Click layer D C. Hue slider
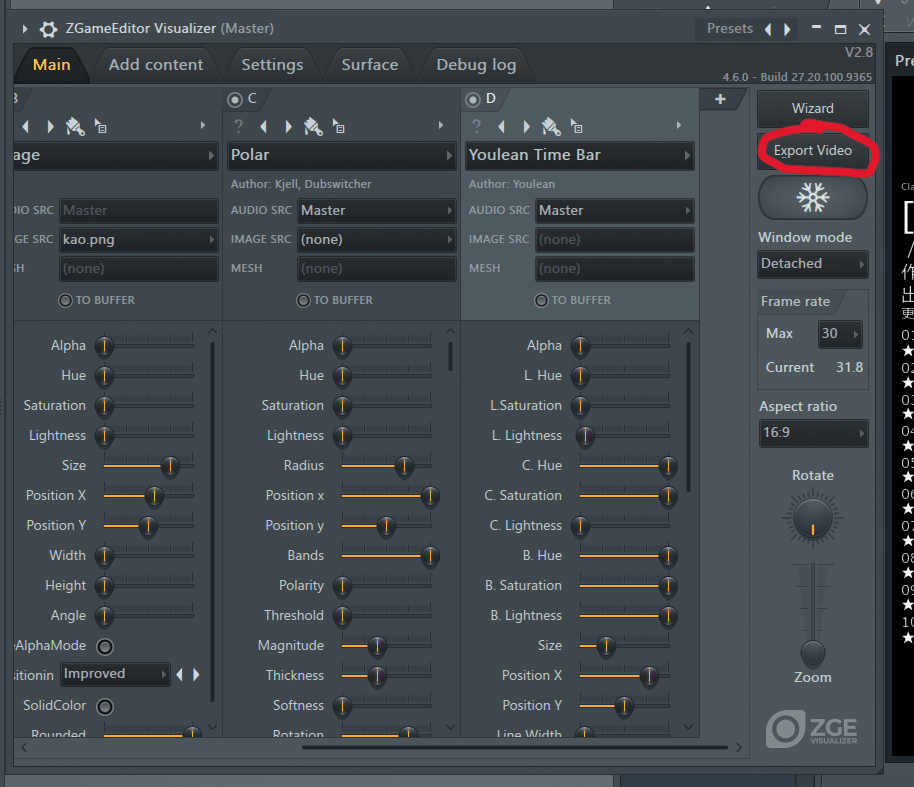Screen dimensions: 914x787 point(624,466)
